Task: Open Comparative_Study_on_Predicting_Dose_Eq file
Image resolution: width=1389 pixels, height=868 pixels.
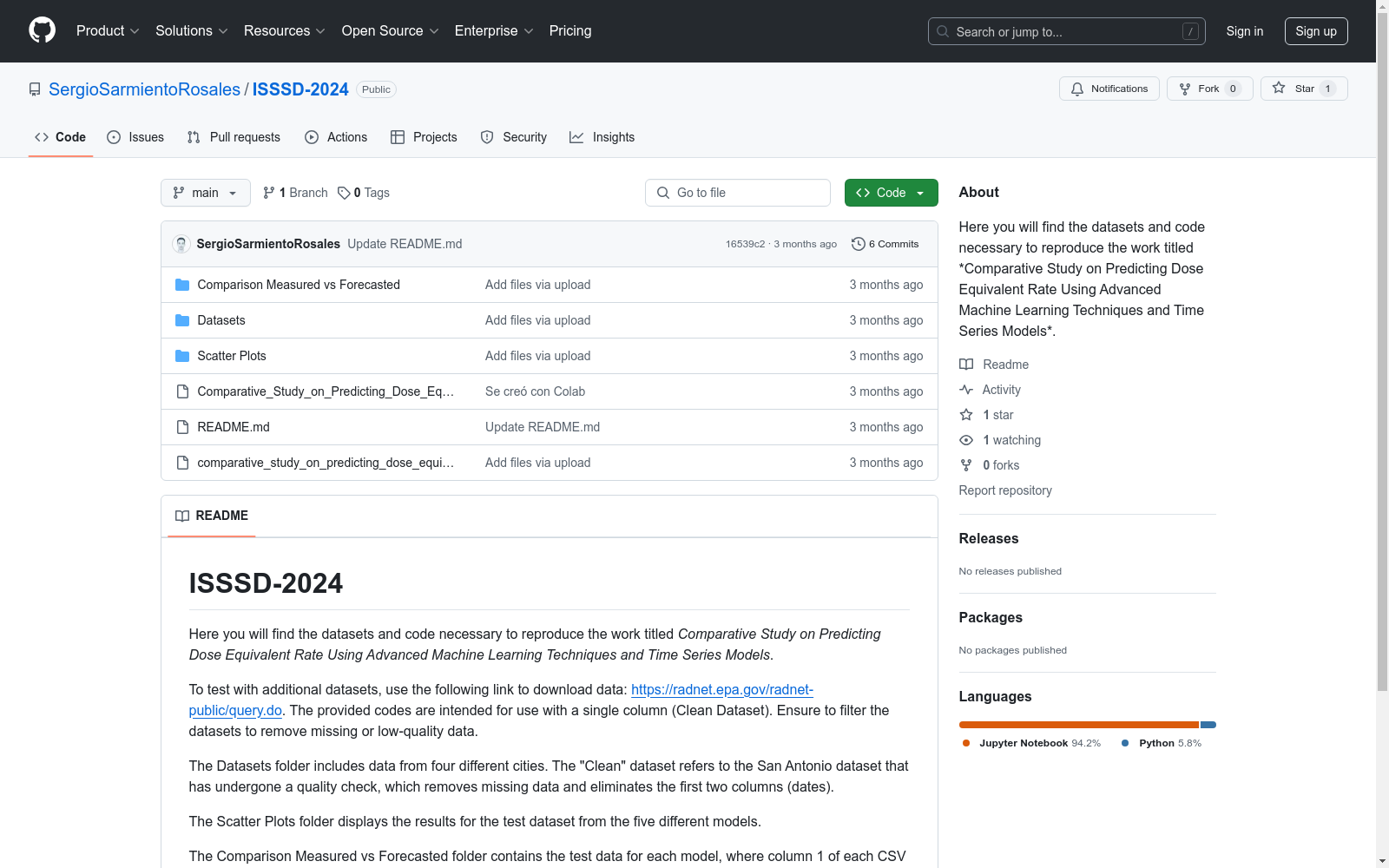Action: (326, 391)
